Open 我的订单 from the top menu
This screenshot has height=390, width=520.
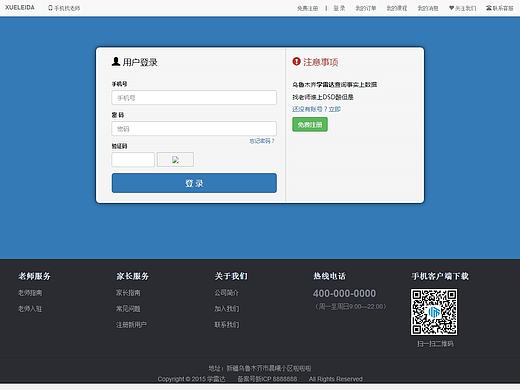coord(366,8)
